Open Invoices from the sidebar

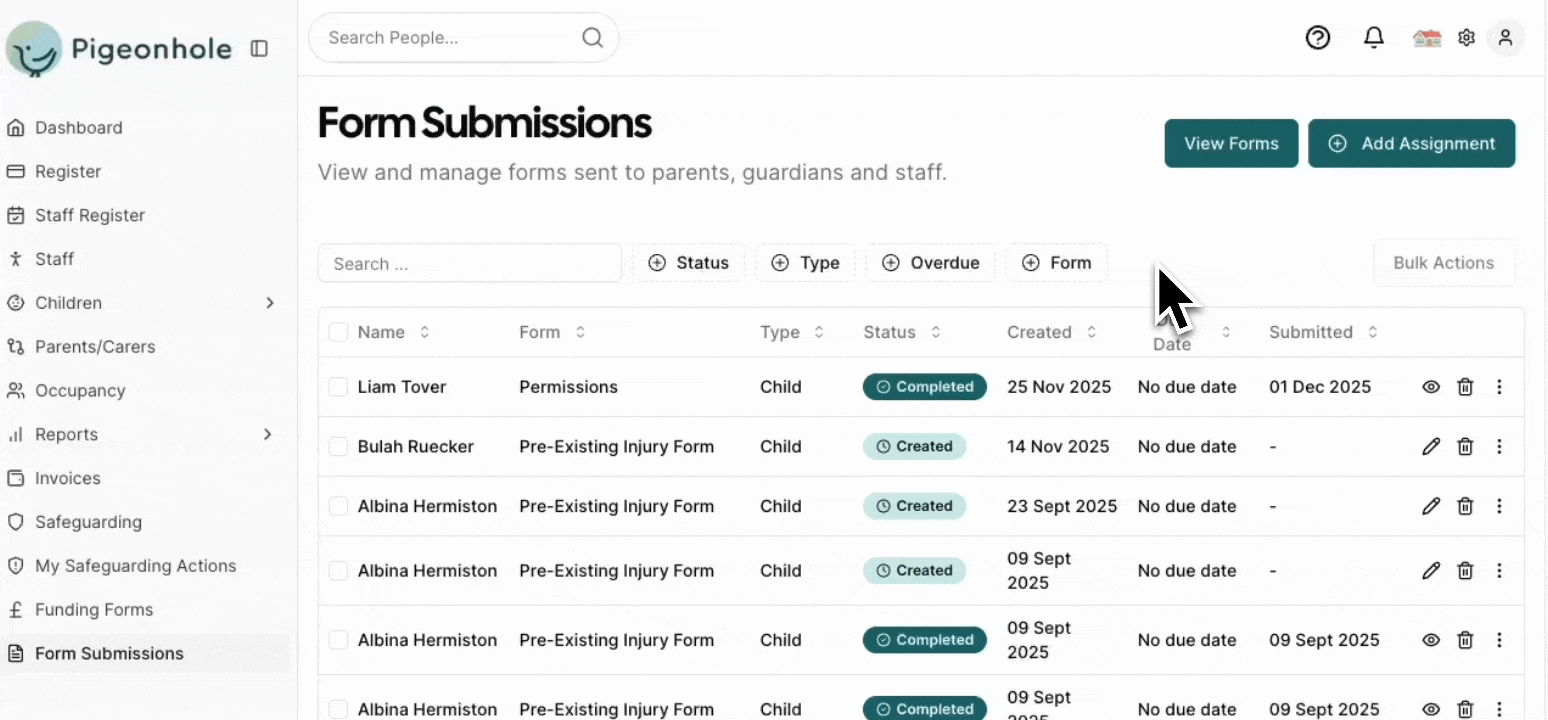[67, 478]
